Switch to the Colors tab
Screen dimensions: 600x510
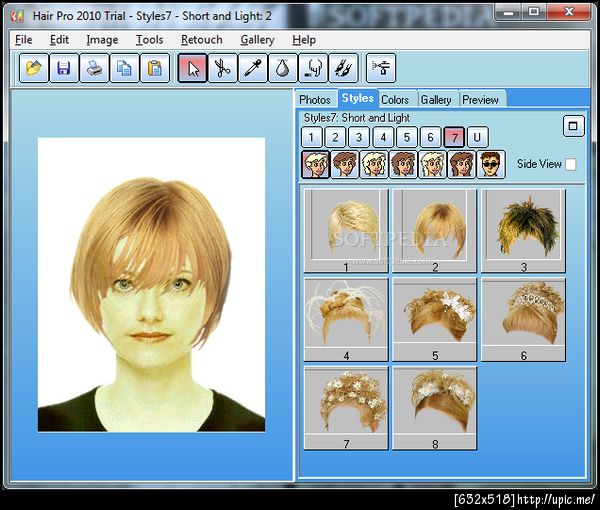[x=395, y=99]
